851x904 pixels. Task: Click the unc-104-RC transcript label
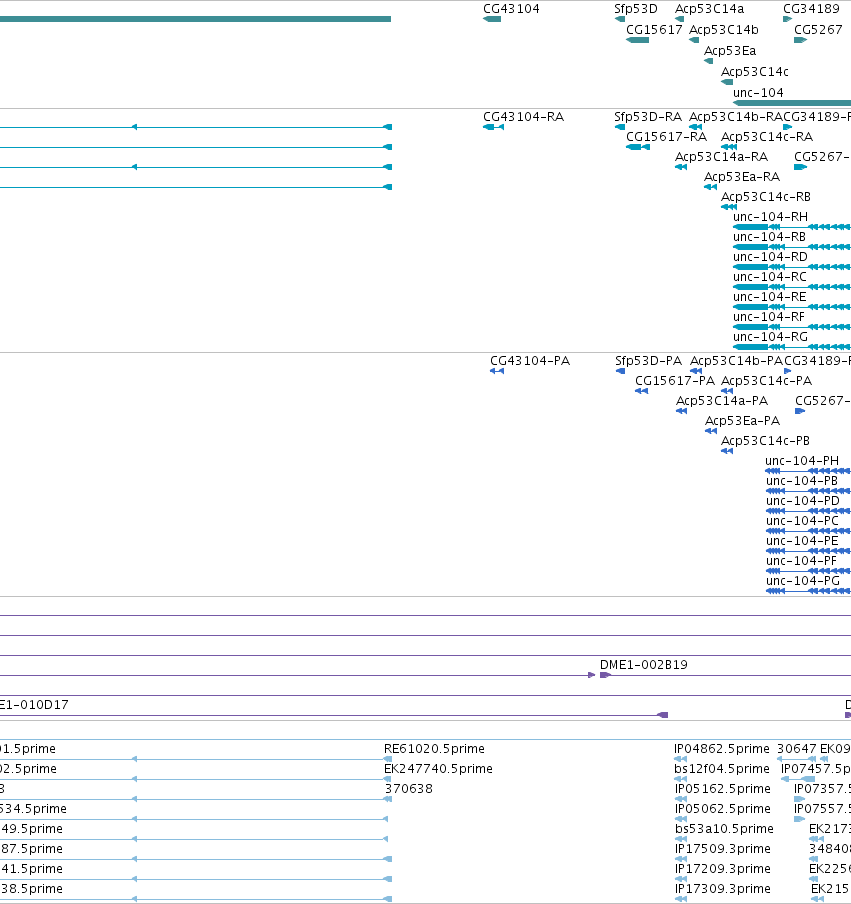[x=770, y=277]
